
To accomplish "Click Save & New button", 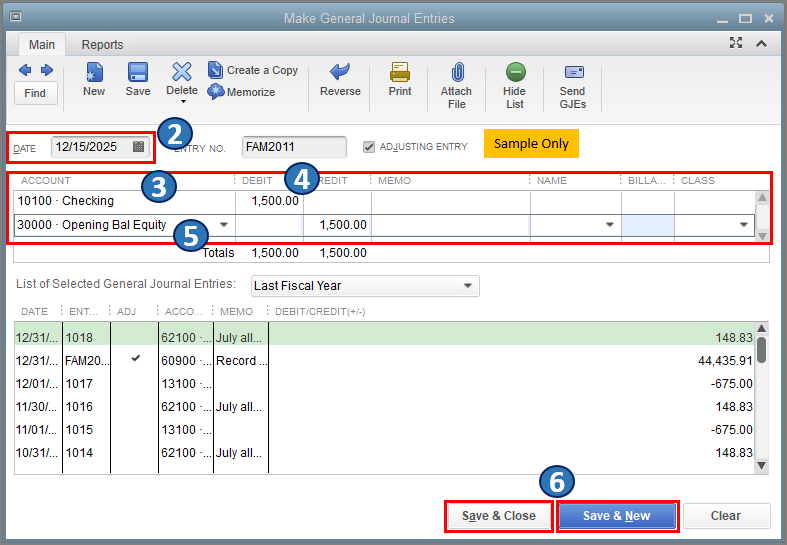I will tap(617, 516).
